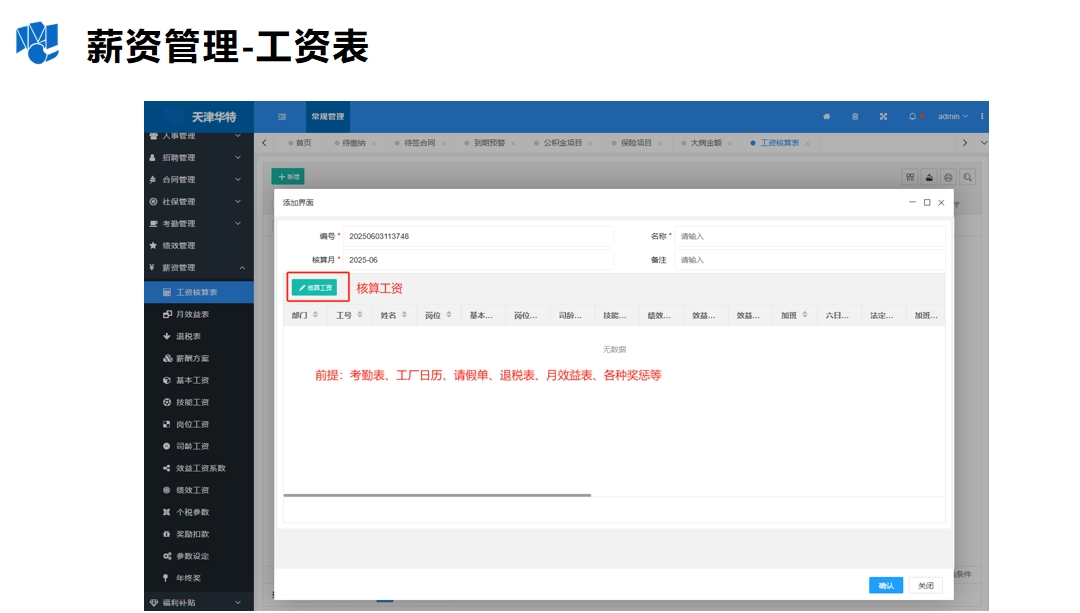Click the trash icon in top bar
Viewport: 1080px width, 613px height.
pyautogui.click(x=855, y=116)
